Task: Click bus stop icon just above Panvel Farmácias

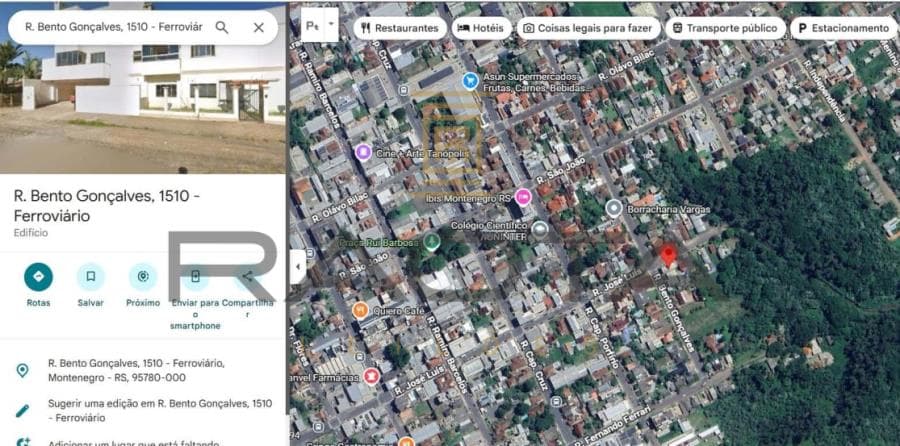Action: 359,356
